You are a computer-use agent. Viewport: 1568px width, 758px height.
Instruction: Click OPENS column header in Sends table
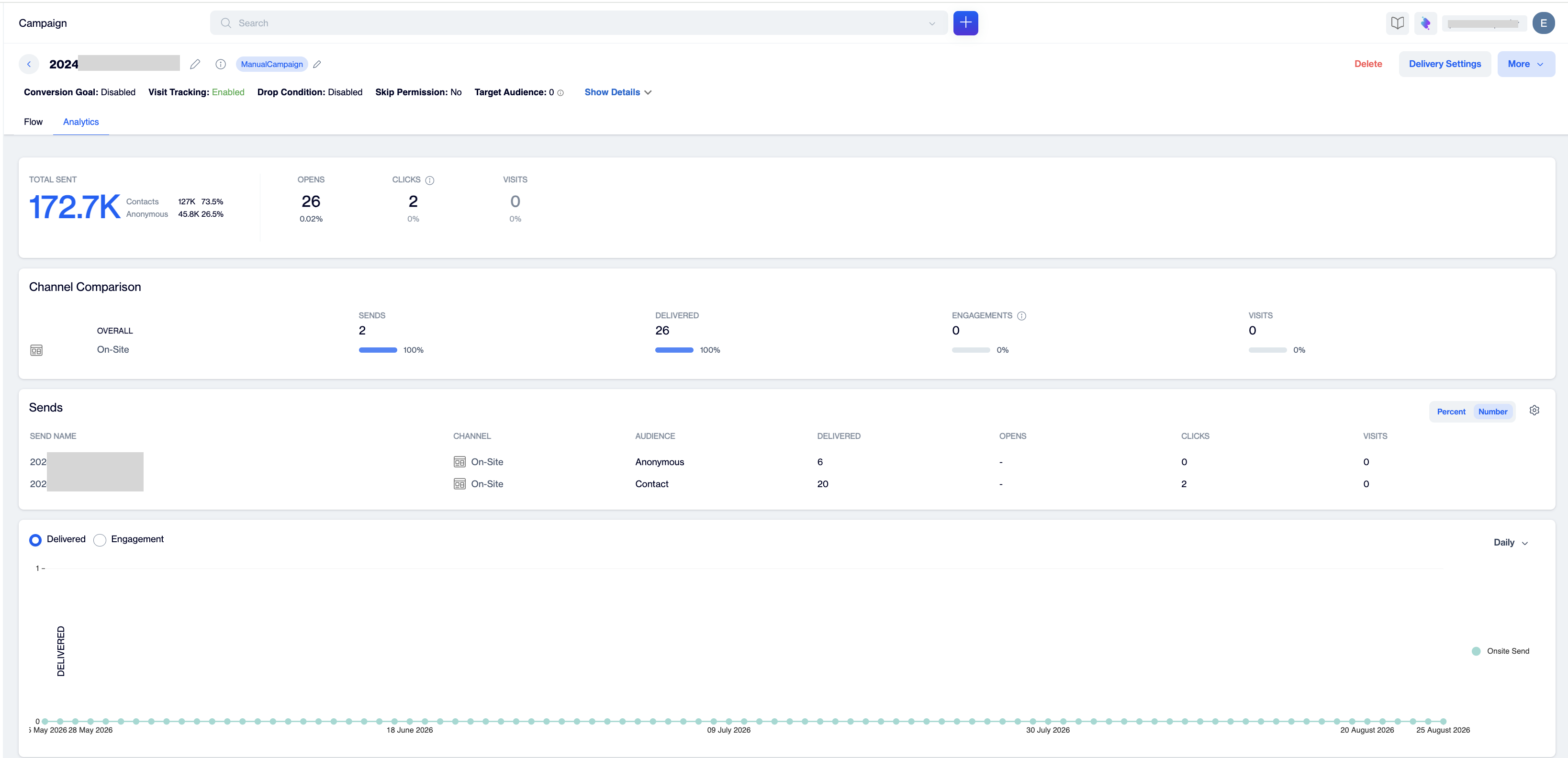pos(1012,436)
